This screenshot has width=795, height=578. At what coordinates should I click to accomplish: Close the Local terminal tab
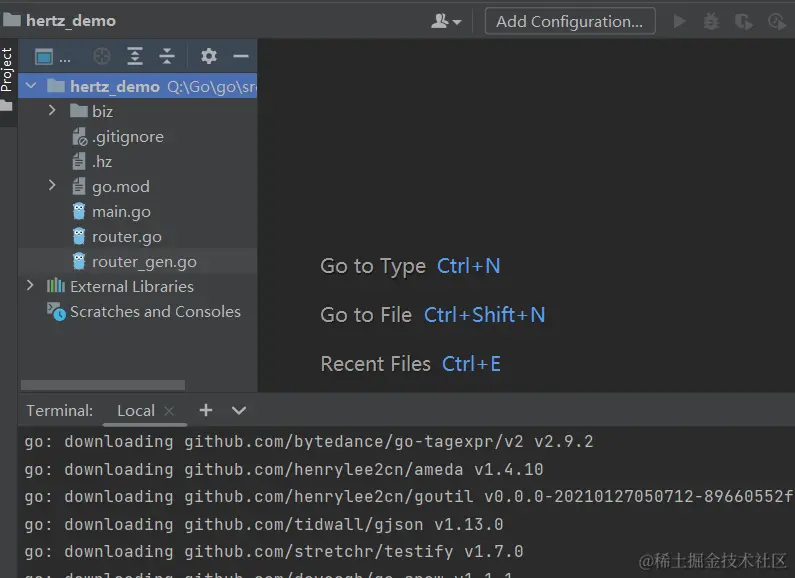169,411
